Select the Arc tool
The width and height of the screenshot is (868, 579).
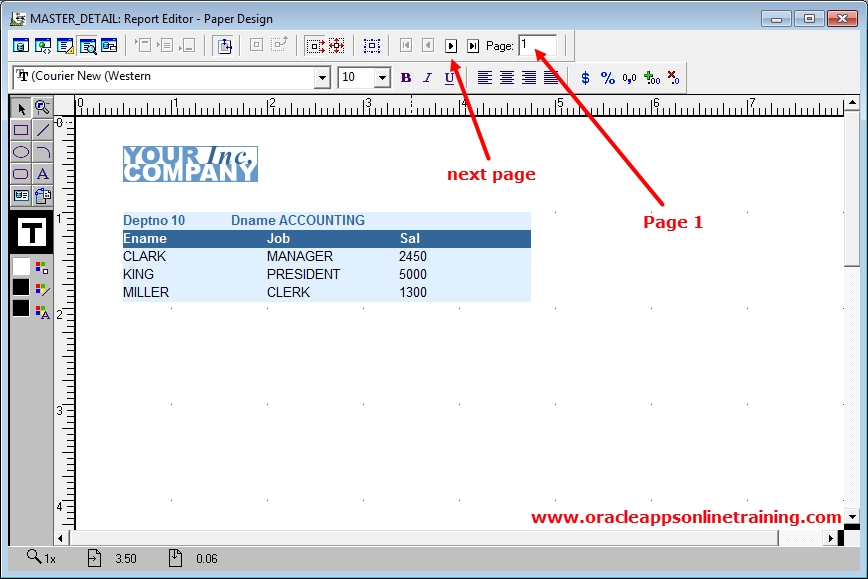tap(43, 152)
